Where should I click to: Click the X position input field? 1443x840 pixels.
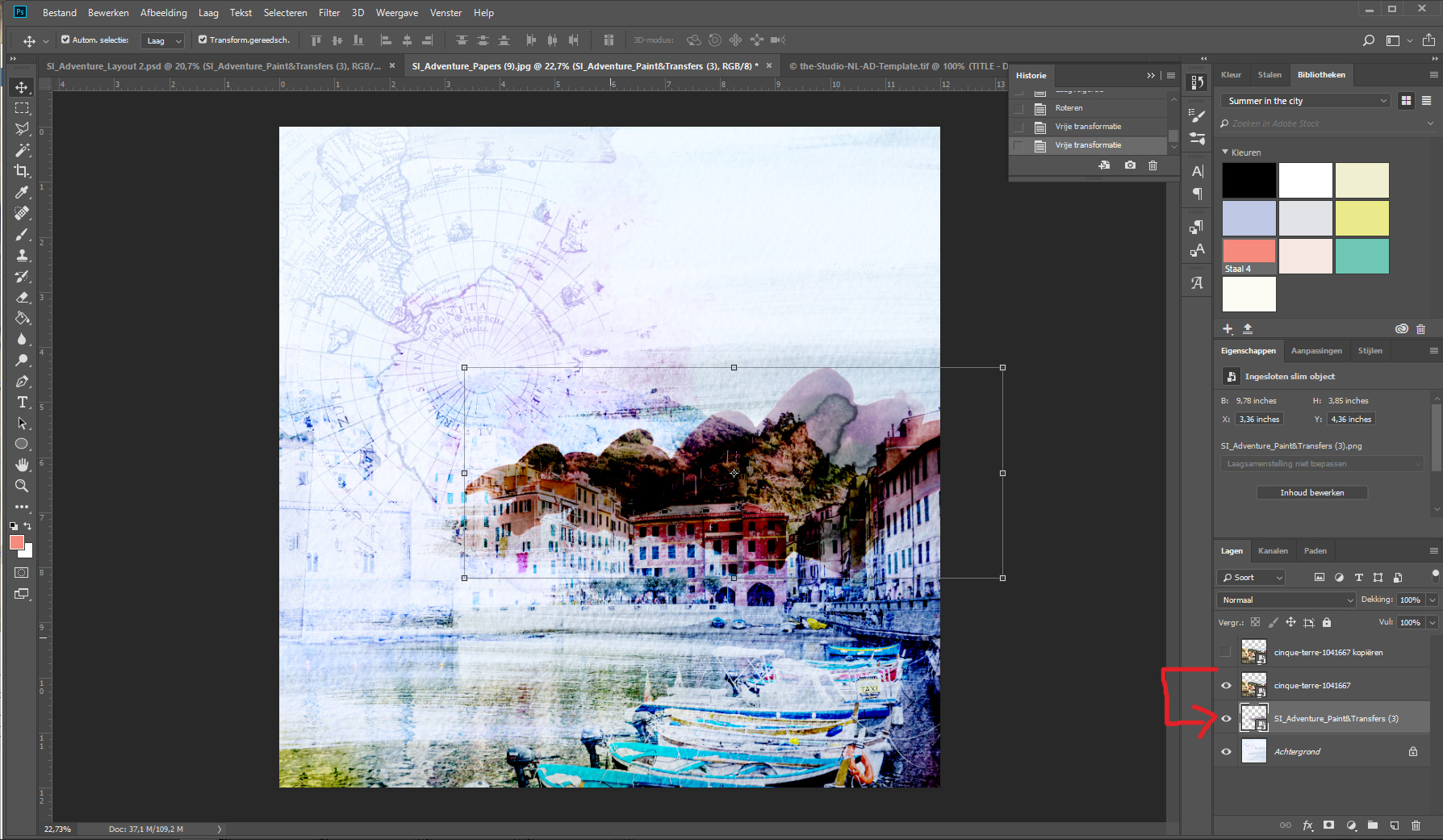pos(1259,420)
